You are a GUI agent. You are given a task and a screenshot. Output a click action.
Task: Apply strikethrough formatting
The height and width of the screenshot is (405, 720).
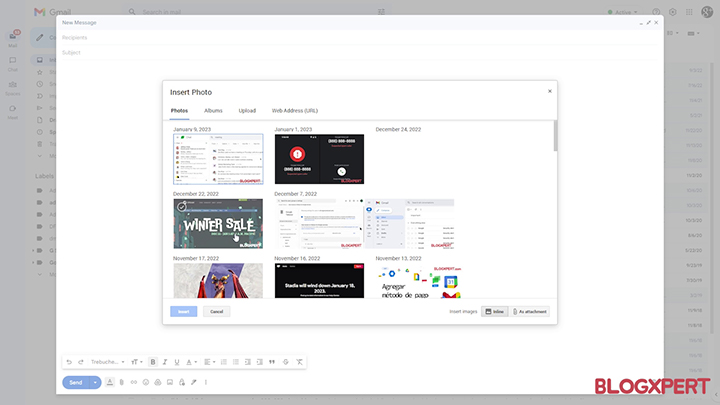click(x=286, y=362)
